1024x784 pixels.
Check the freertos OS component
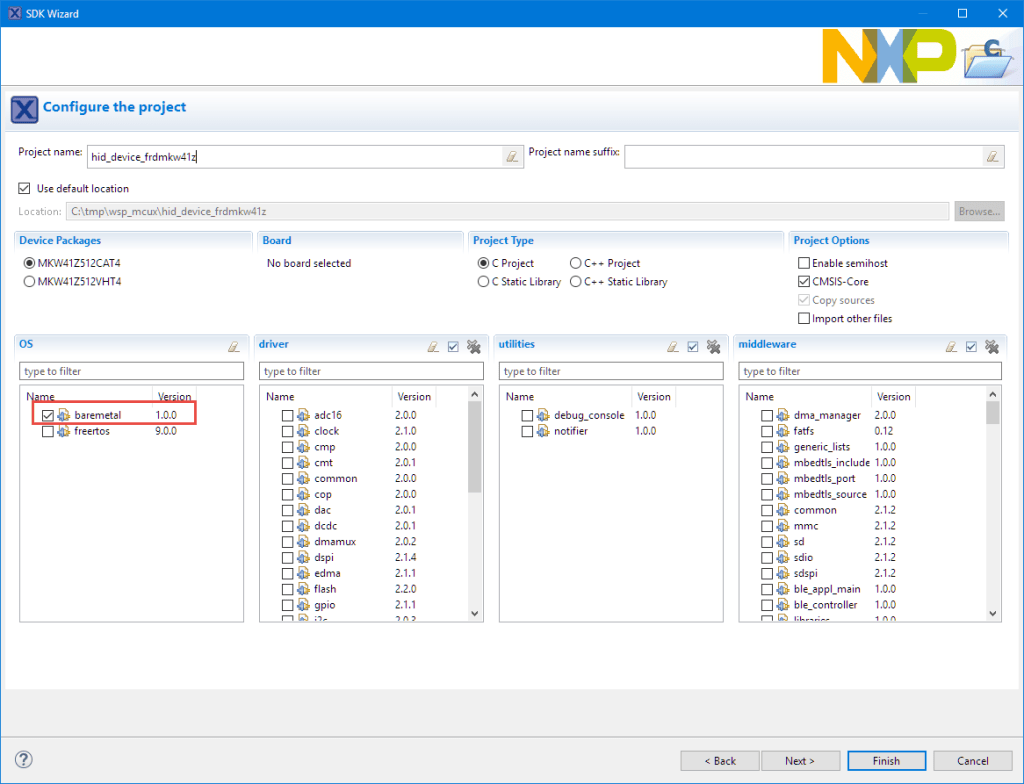(x=46, y=430)
